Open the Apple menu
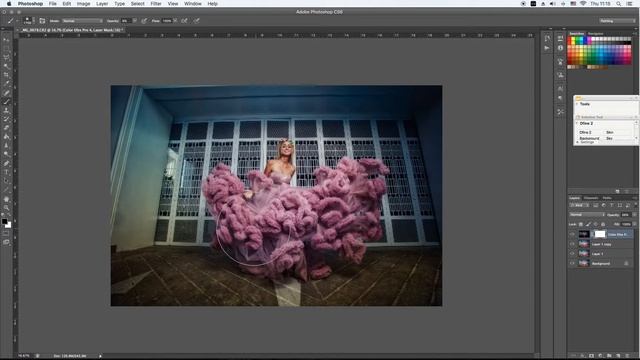The height and width of the screenshot is (360, 640). (x=9, y=4)
